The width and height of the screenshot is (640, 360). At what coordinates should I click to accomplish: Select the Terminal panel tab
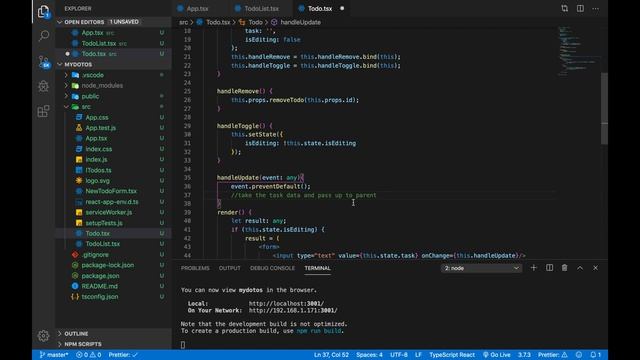pos(317,268)
